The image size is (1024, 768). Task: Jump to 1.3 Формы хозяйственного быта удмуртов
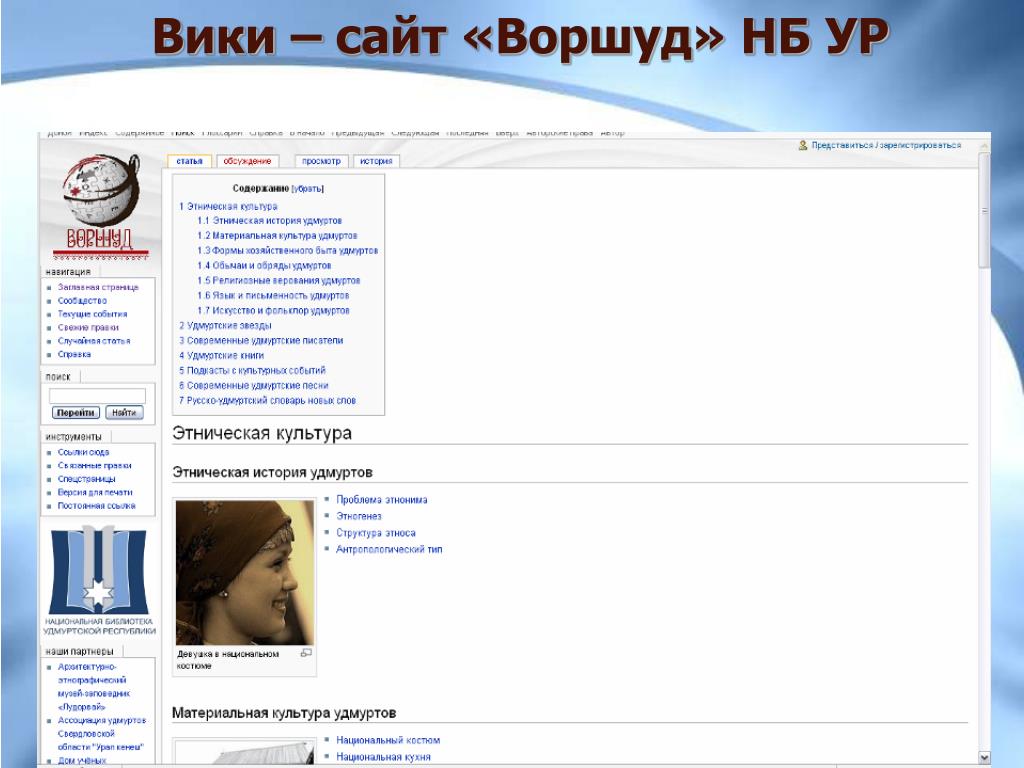pyautogui.click(x=287, y=251)
